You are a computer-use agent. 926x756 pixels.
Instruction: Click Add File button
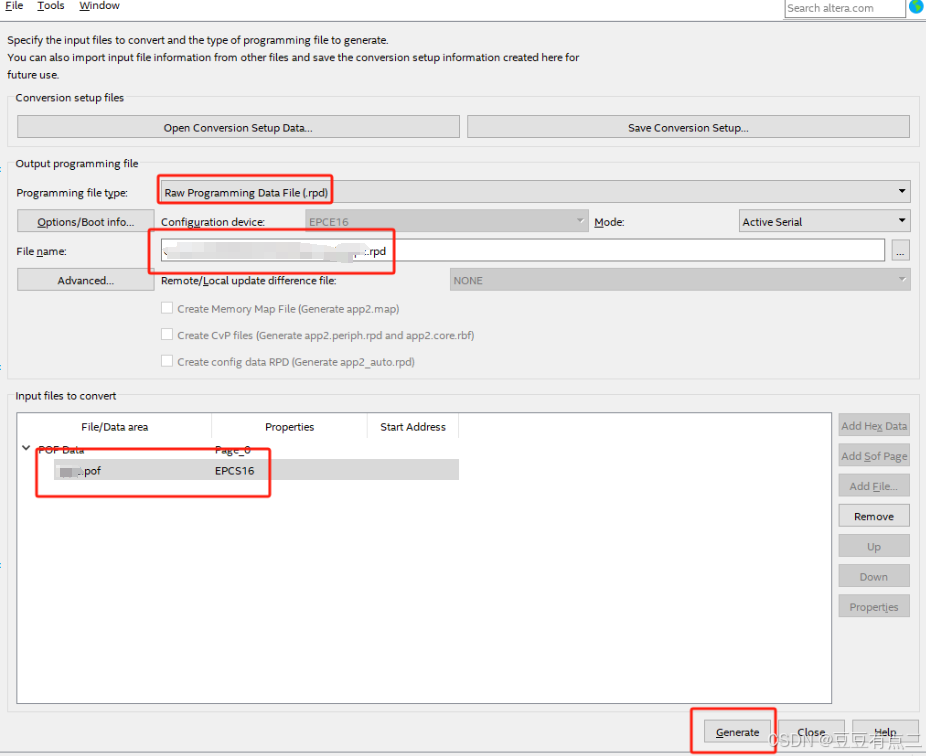click(874, 486)
